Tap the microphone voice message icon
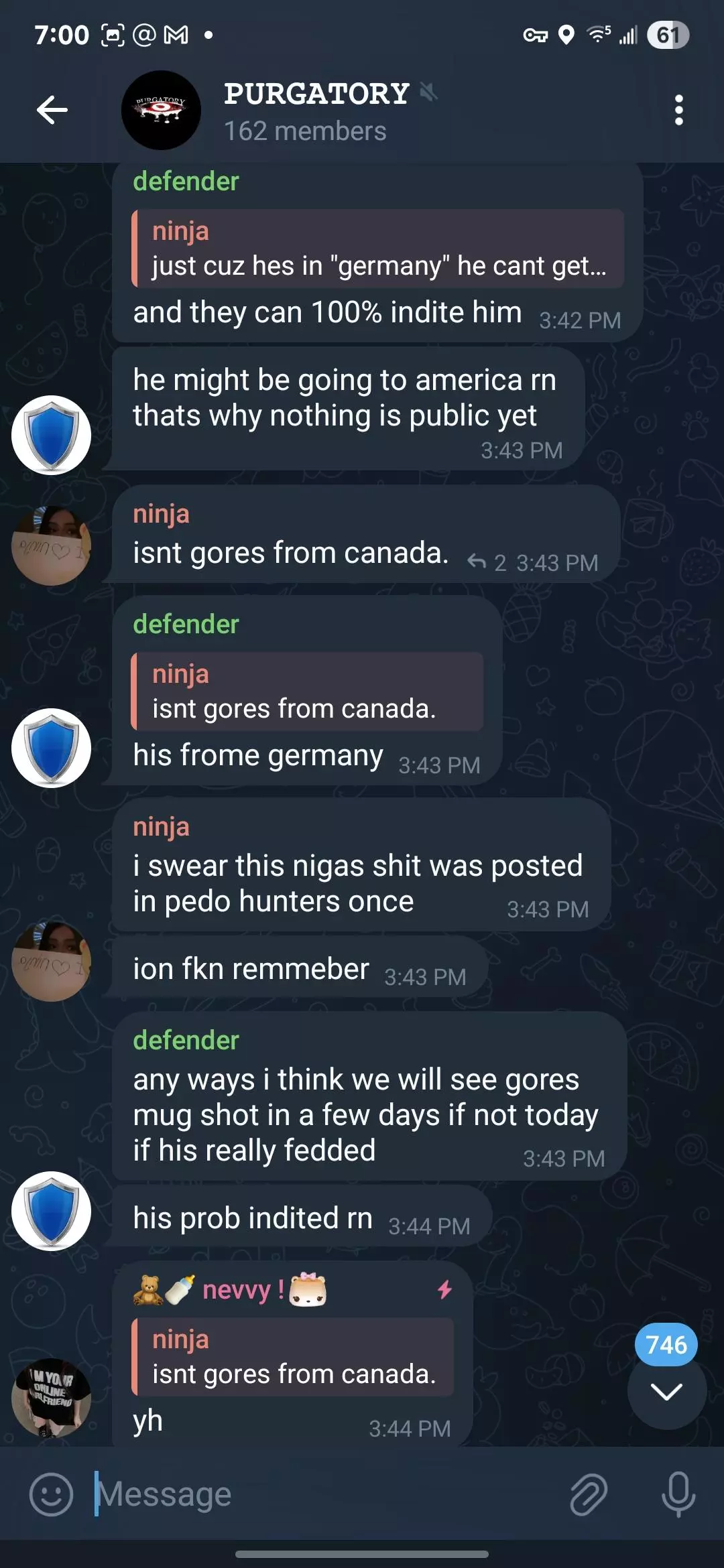 point(678,1494)
